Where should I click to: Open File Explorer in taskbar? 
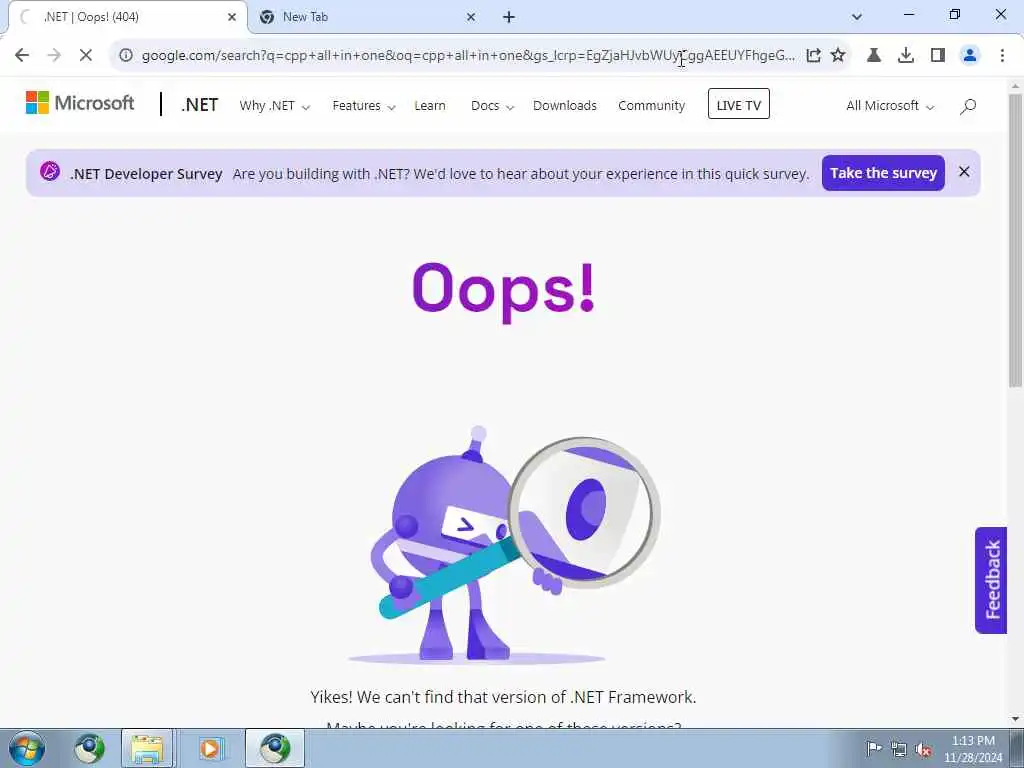[147, 748]
